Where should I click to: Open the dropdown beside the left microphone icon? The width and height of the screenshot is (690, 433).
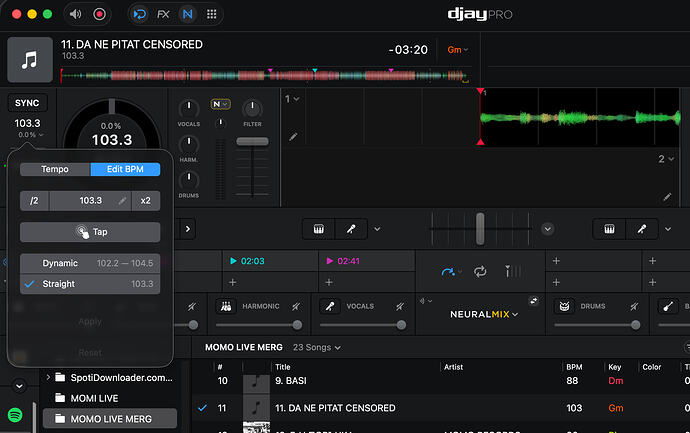pyautogui.click(x=377, y=229)
